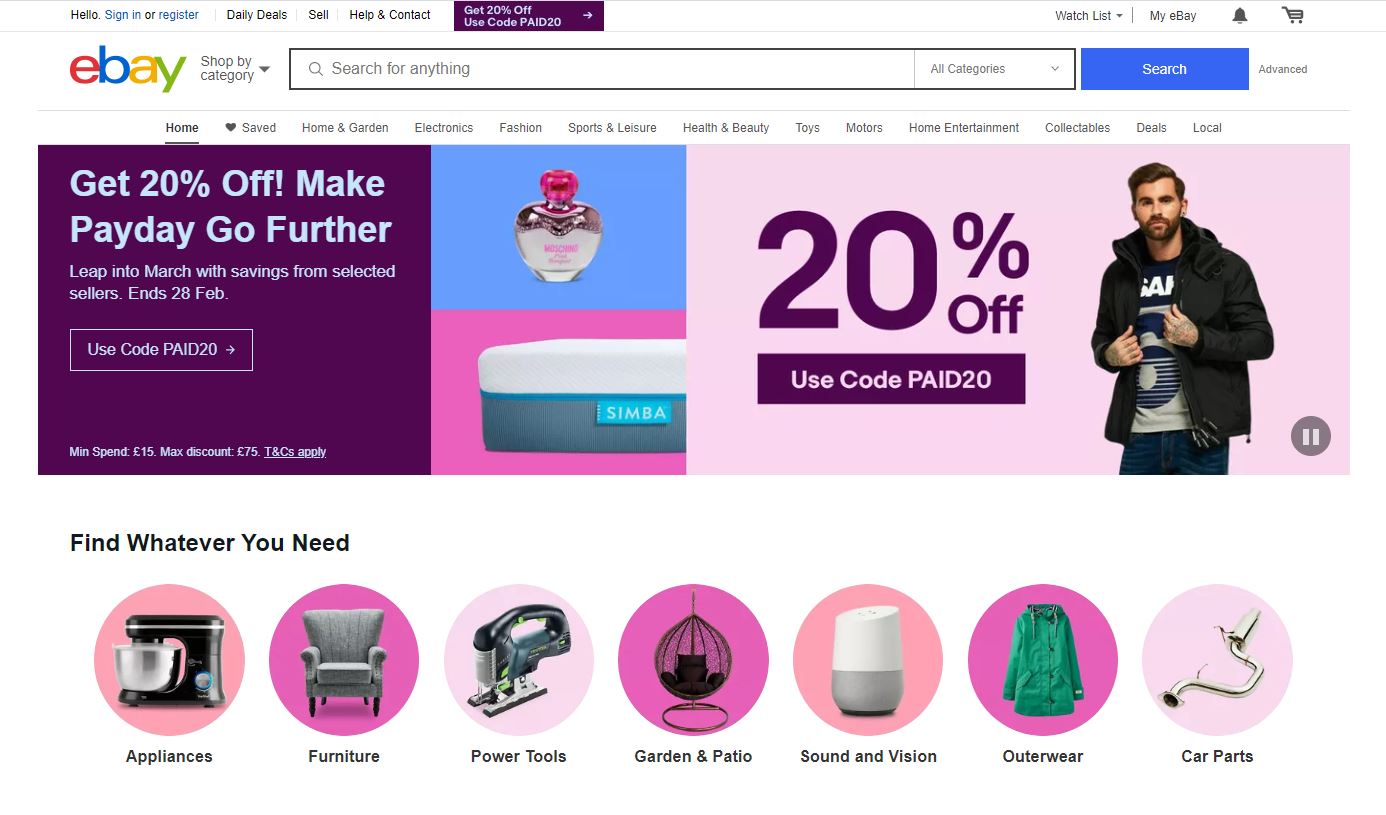Open the All Categories dropdown
The width and height of the screenshot is (1386, 815).
(994, 69)
